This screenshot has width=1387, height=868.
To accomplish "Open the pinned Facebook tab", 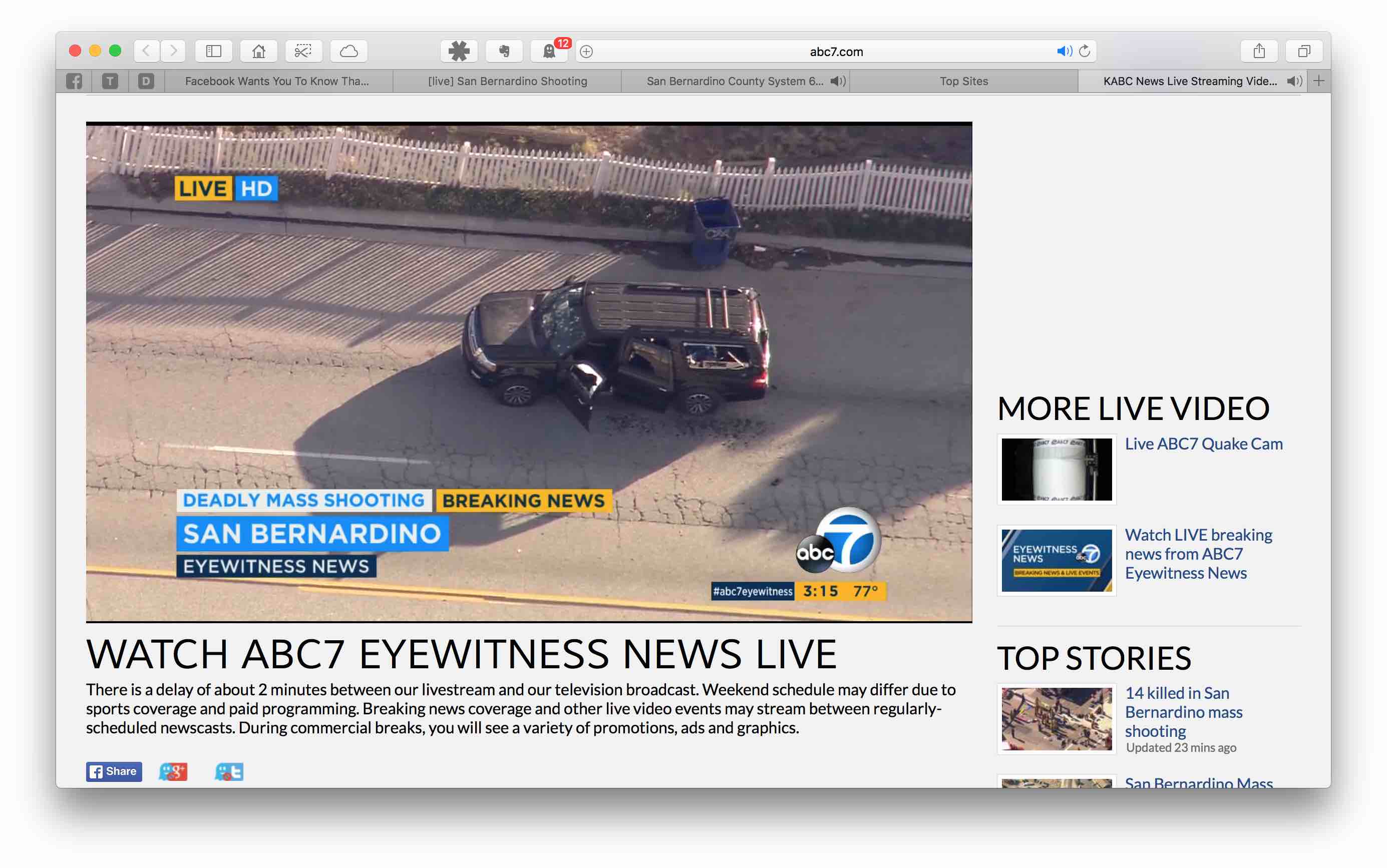I will pyautogui.click(x=74, y=81).
